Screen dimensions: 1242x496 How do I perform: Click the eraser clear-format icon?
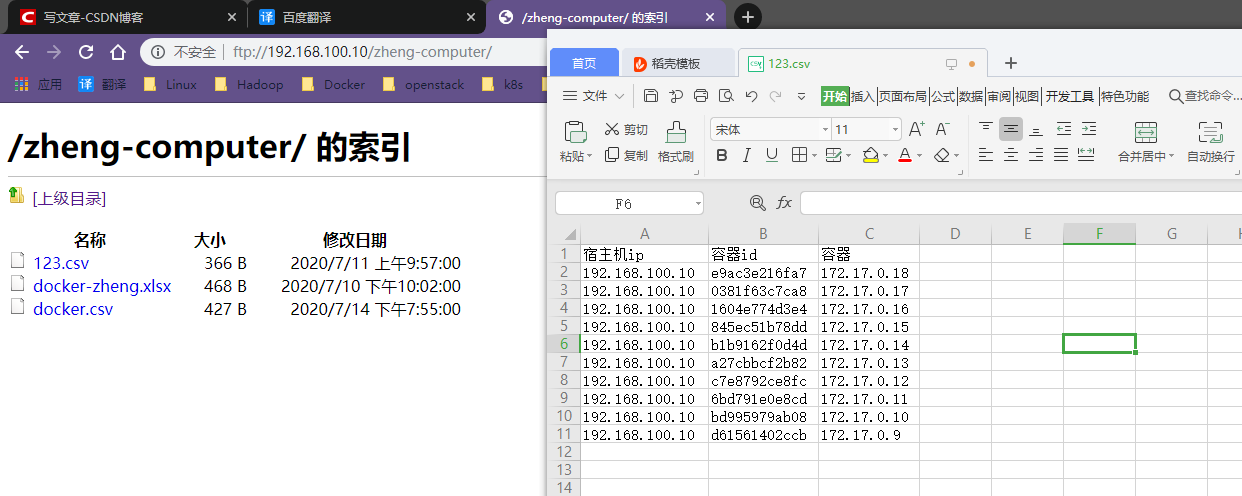pos(941,155)
